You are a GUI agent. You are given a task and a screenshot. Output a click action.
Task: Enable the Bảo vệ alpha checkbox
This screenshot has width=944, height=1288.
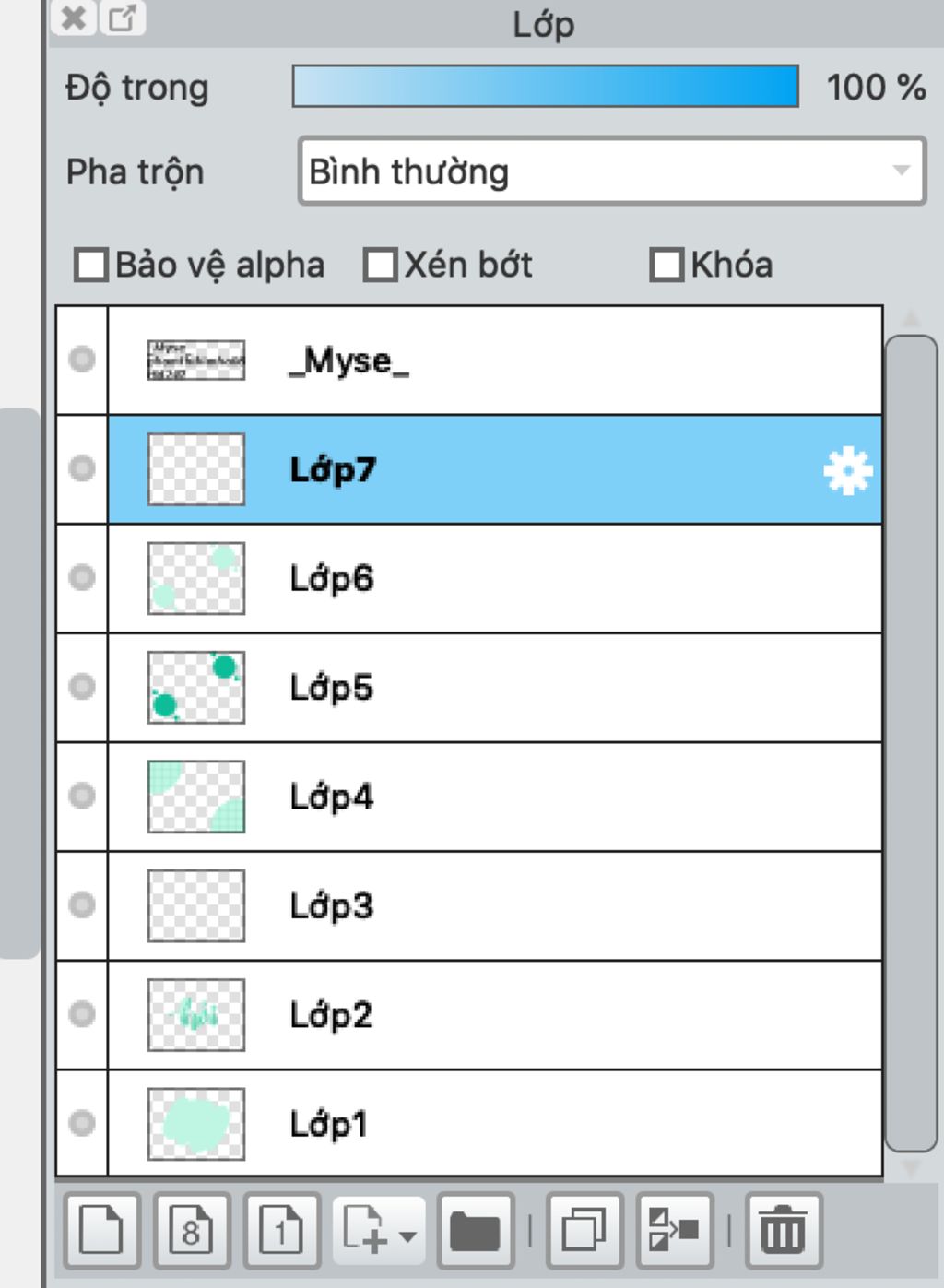[91, 265]
